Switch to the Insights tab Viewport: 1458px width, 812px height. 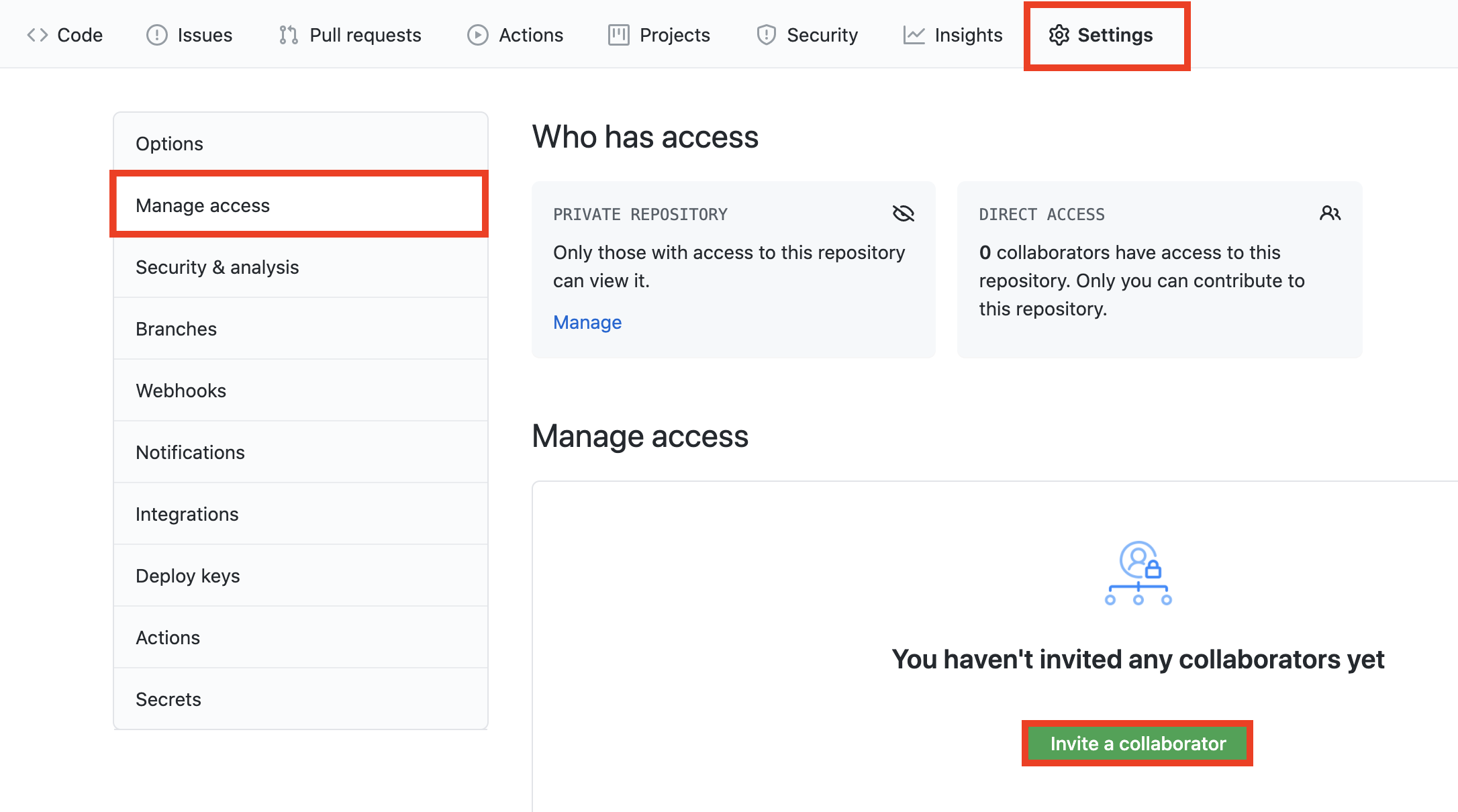click(968, 35)
